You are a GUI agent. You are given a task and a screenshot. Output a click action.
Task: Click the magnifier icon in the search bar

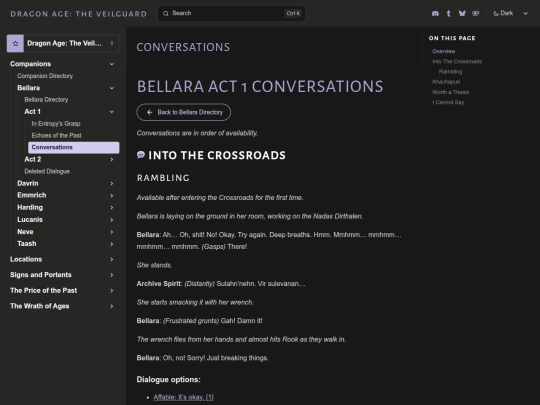click(166, 13)
